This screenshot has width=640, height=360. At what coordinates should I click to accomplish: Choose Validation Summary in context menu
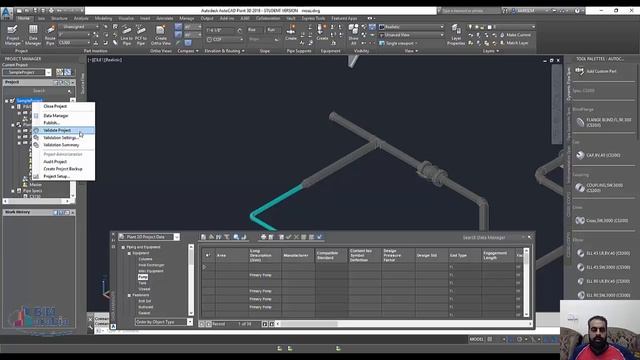61,145
